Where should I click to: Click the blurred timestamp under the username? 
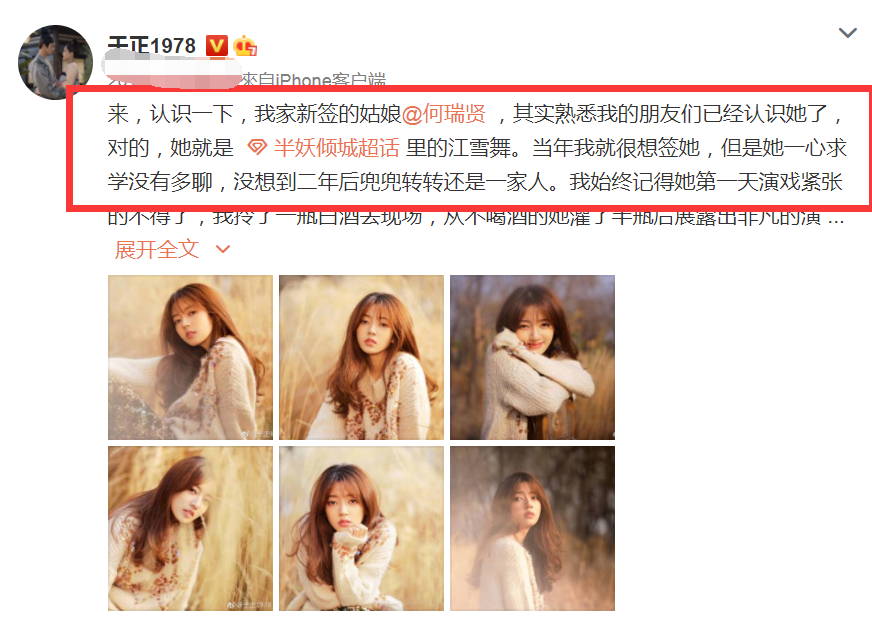172,70
